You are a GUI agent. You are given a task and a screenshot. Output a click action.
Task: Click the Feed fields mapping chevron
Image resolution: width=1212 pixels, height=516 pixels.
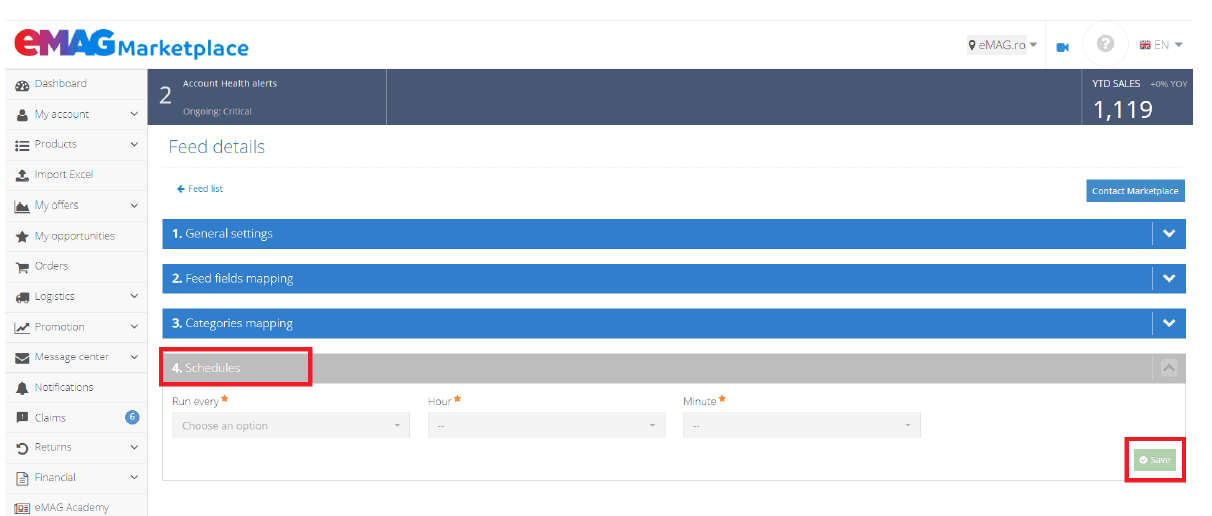coord(1169,279)
